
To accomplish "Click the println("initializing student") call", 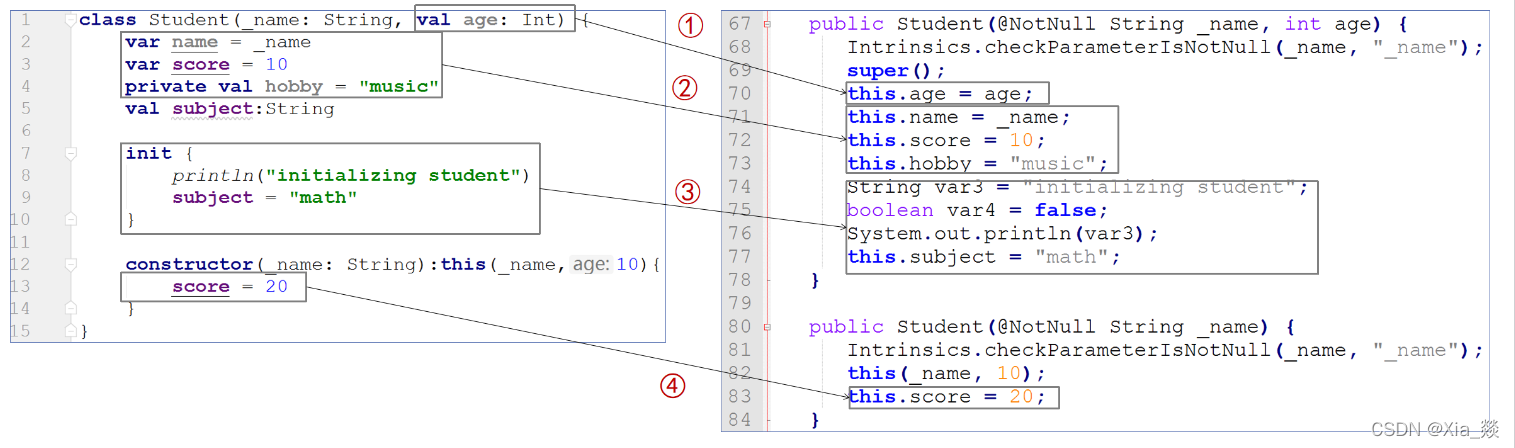I will [x=350, y=176].
